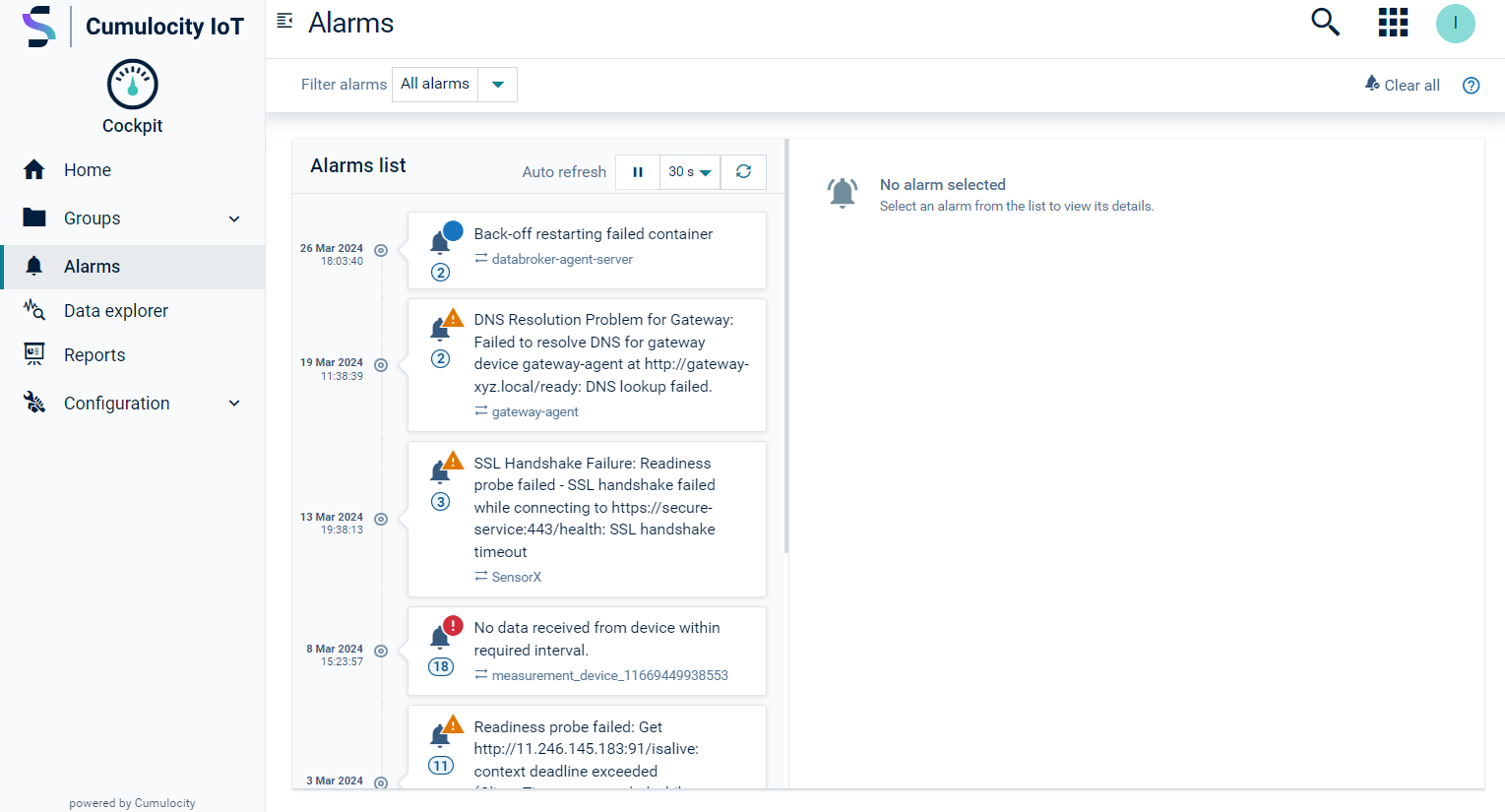Select DNS Resolution Problem for Gateway alarm
Screen dimensions: 1505x812
coord(587,365)
